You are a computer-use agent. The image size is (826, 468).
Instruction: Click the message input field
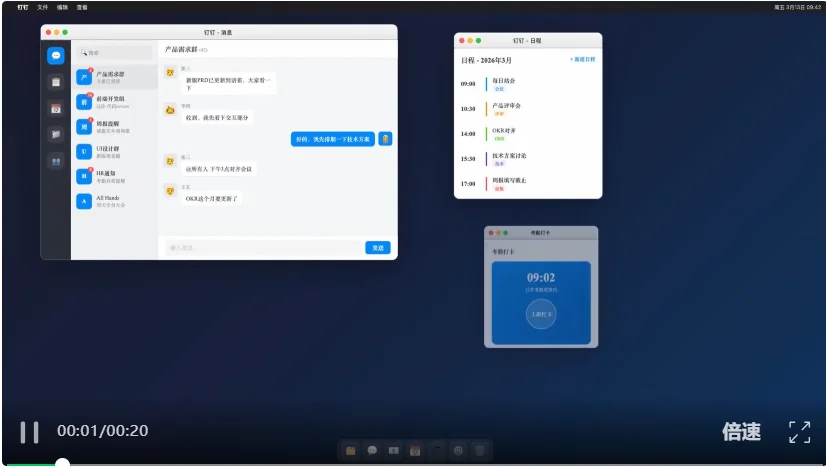click(x=262, y=247)
